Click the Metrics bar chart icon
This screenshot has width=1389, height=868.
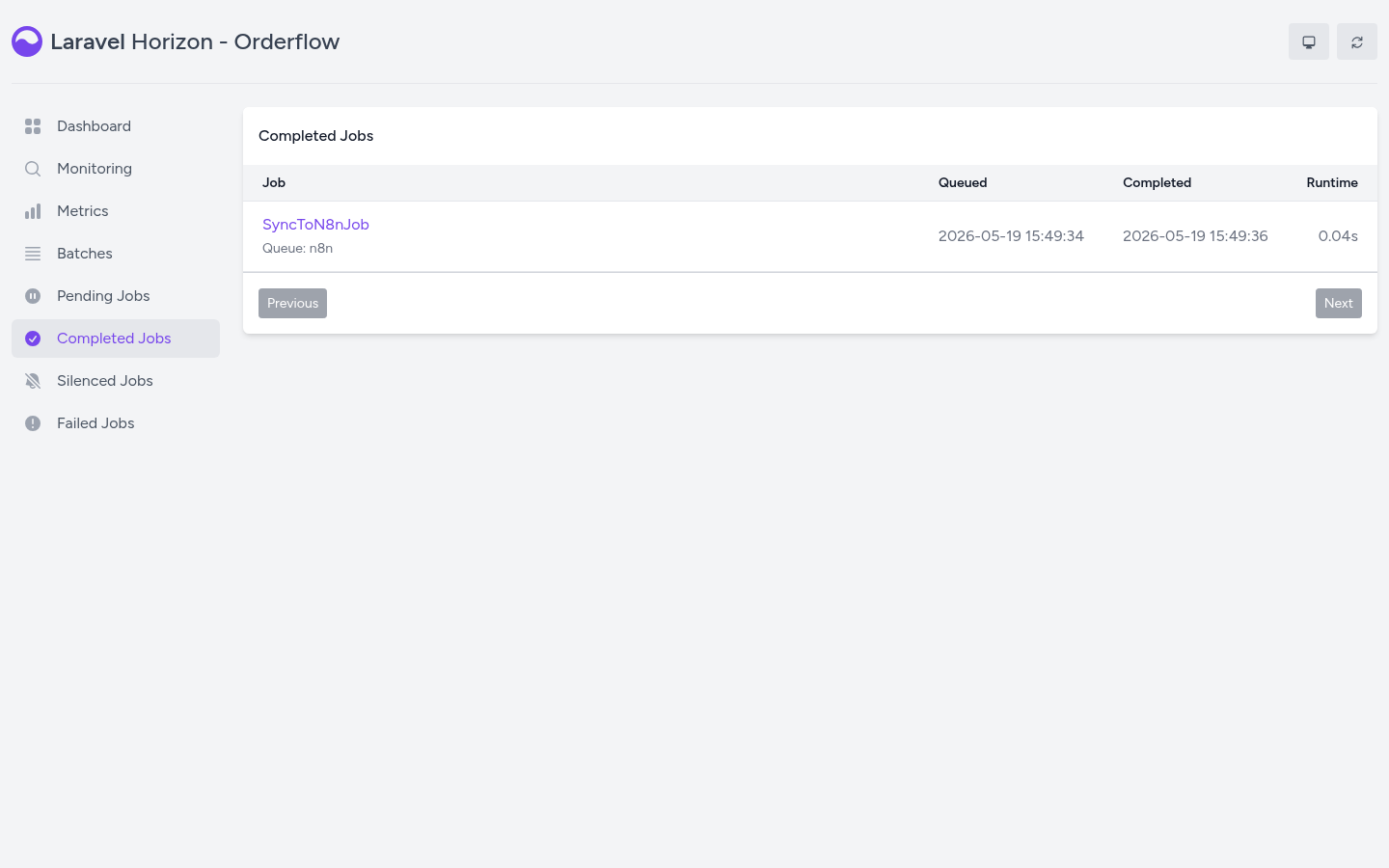pyautogui.click(x=33, y=211)
